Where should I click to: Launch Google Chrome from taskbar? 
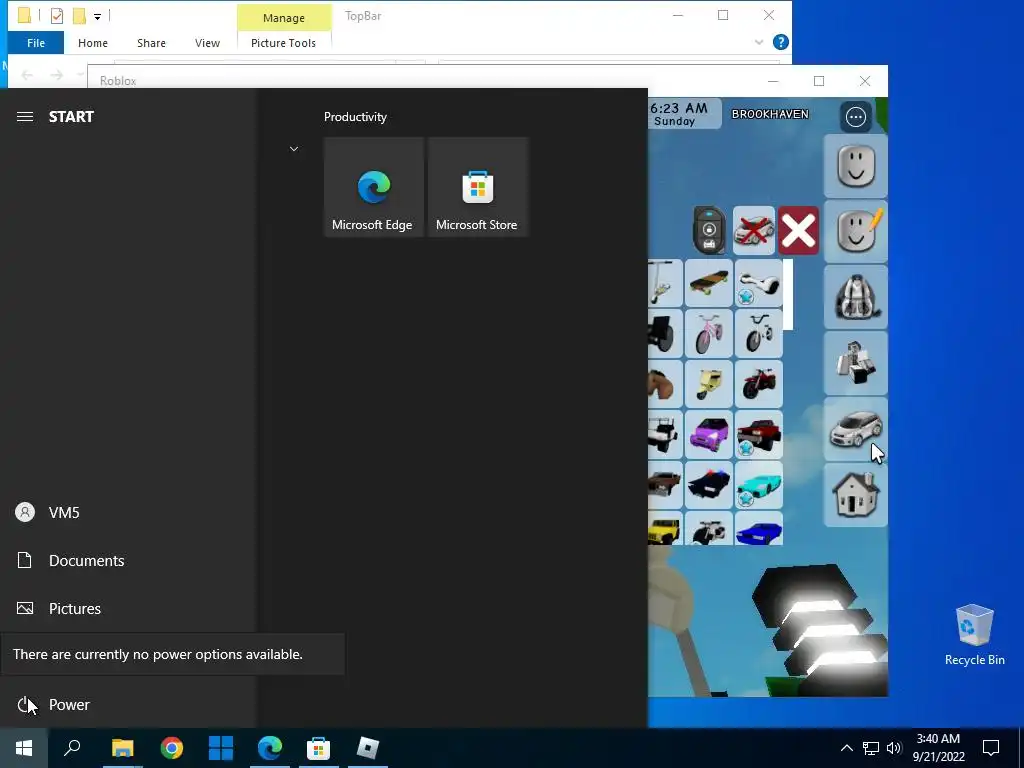172,748
